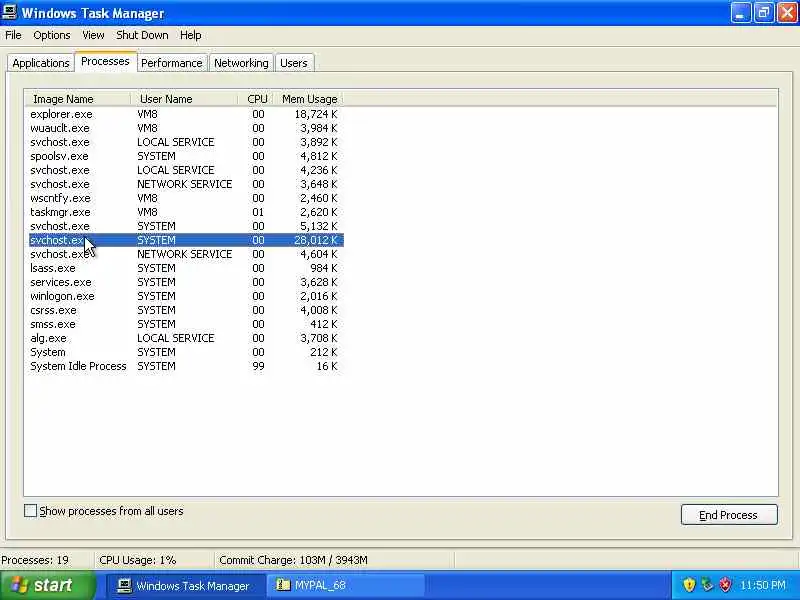Click MYPAL_68 folder icon in taskbar
Screen dimensions: 800x600
point(283,585)
